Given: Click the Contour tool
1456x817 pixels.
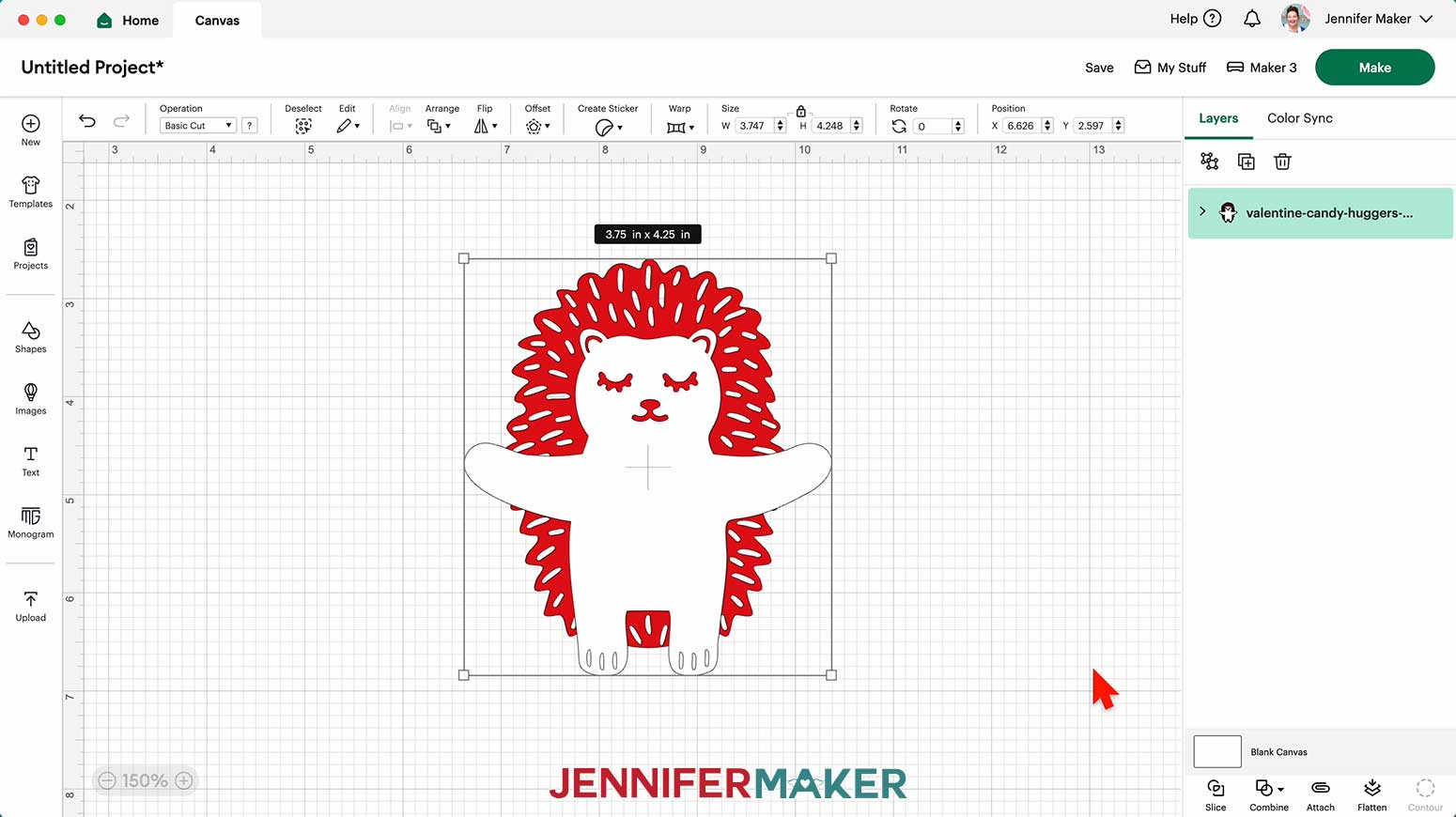Looking at the screenshot, I should tap(1425, 794).
